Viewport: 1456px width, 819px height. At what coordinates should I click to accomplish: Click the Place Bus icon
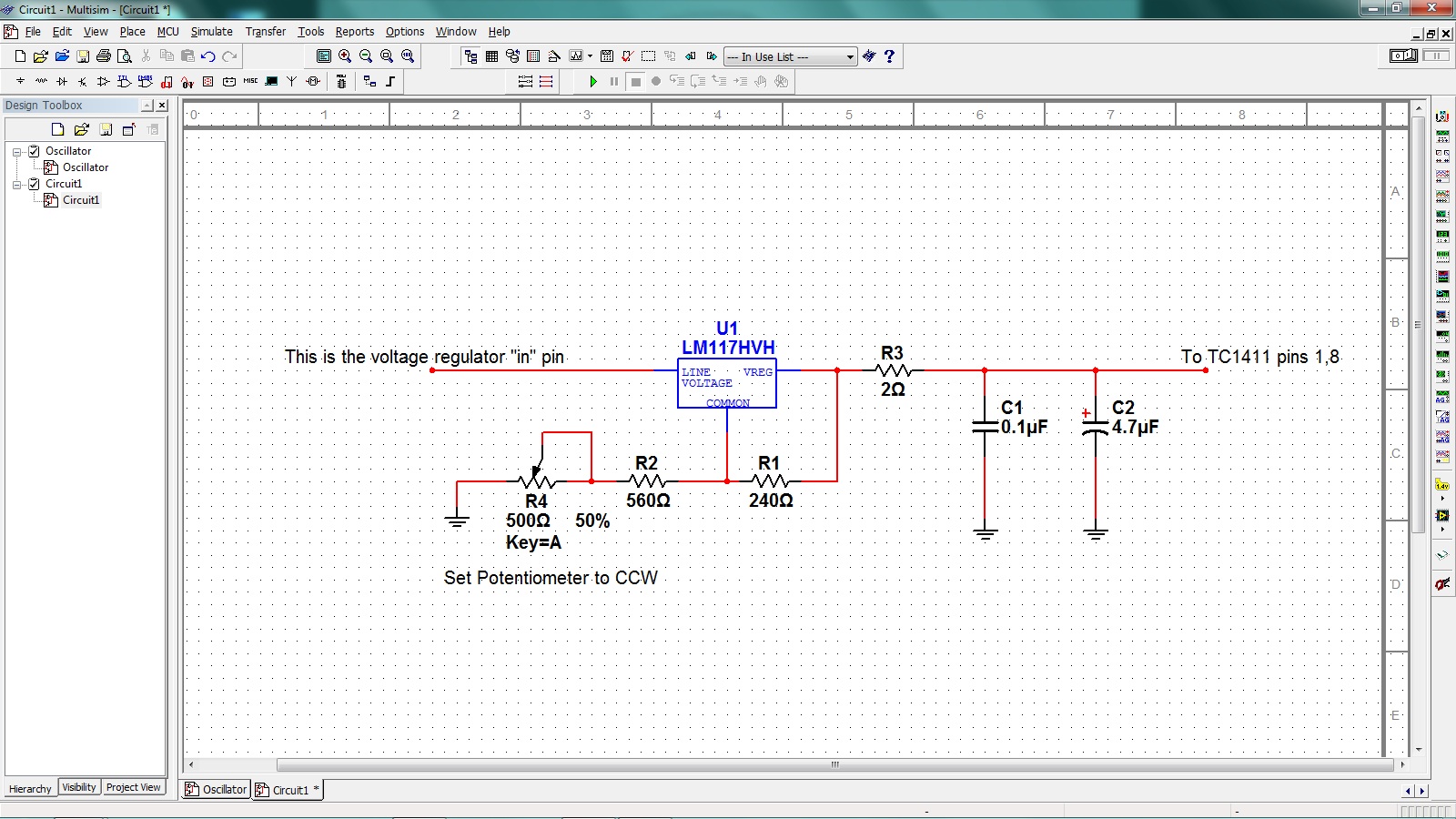(x=390, y=81)
